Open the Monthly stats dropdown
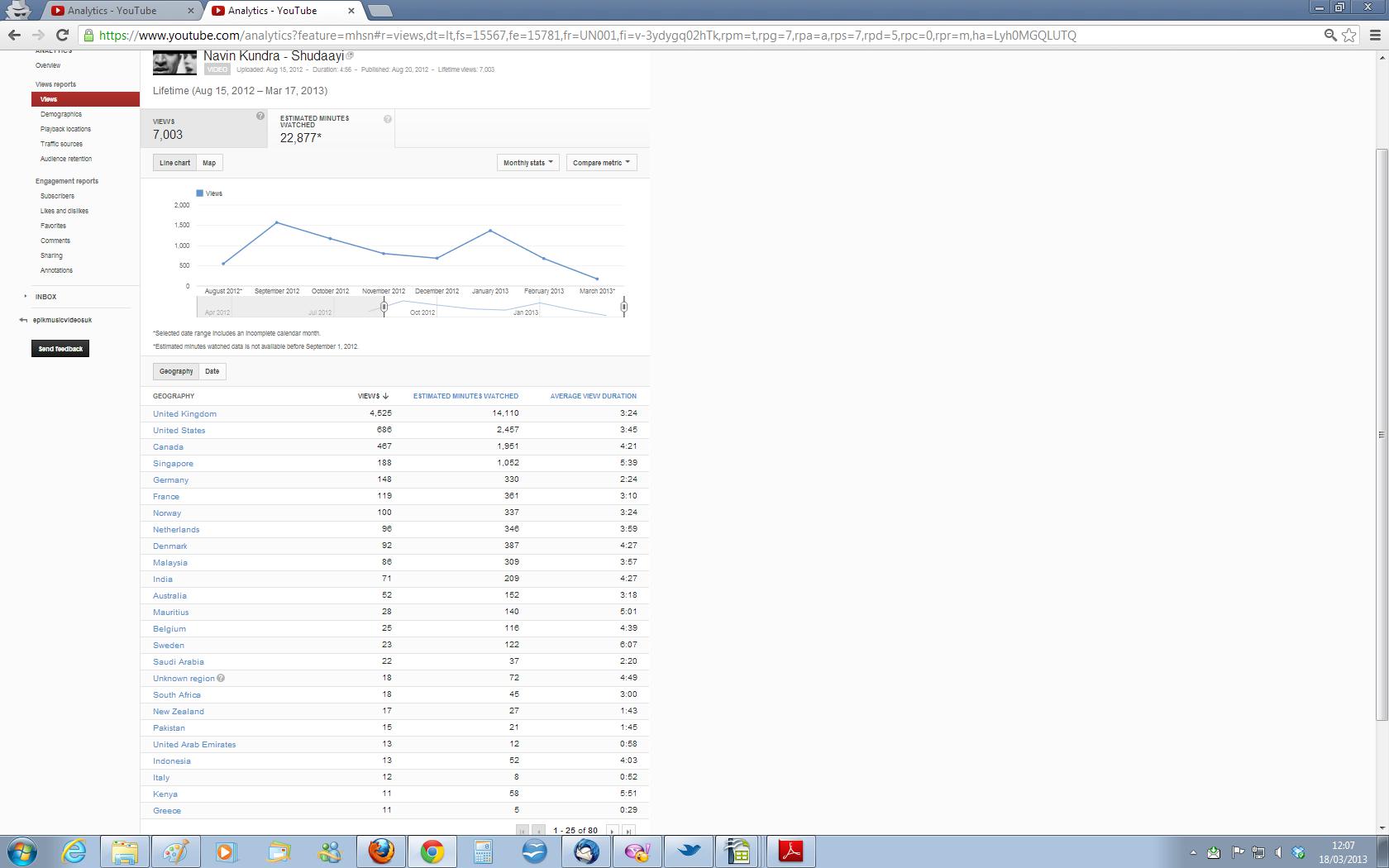The width and height of the screenshot is (1389, 868). [528, 163]
